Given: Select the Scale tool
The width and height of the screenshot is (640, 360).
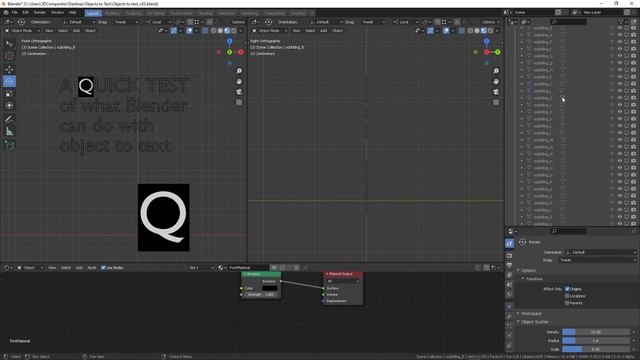Looking at the screenshot, I should point(9,93).
